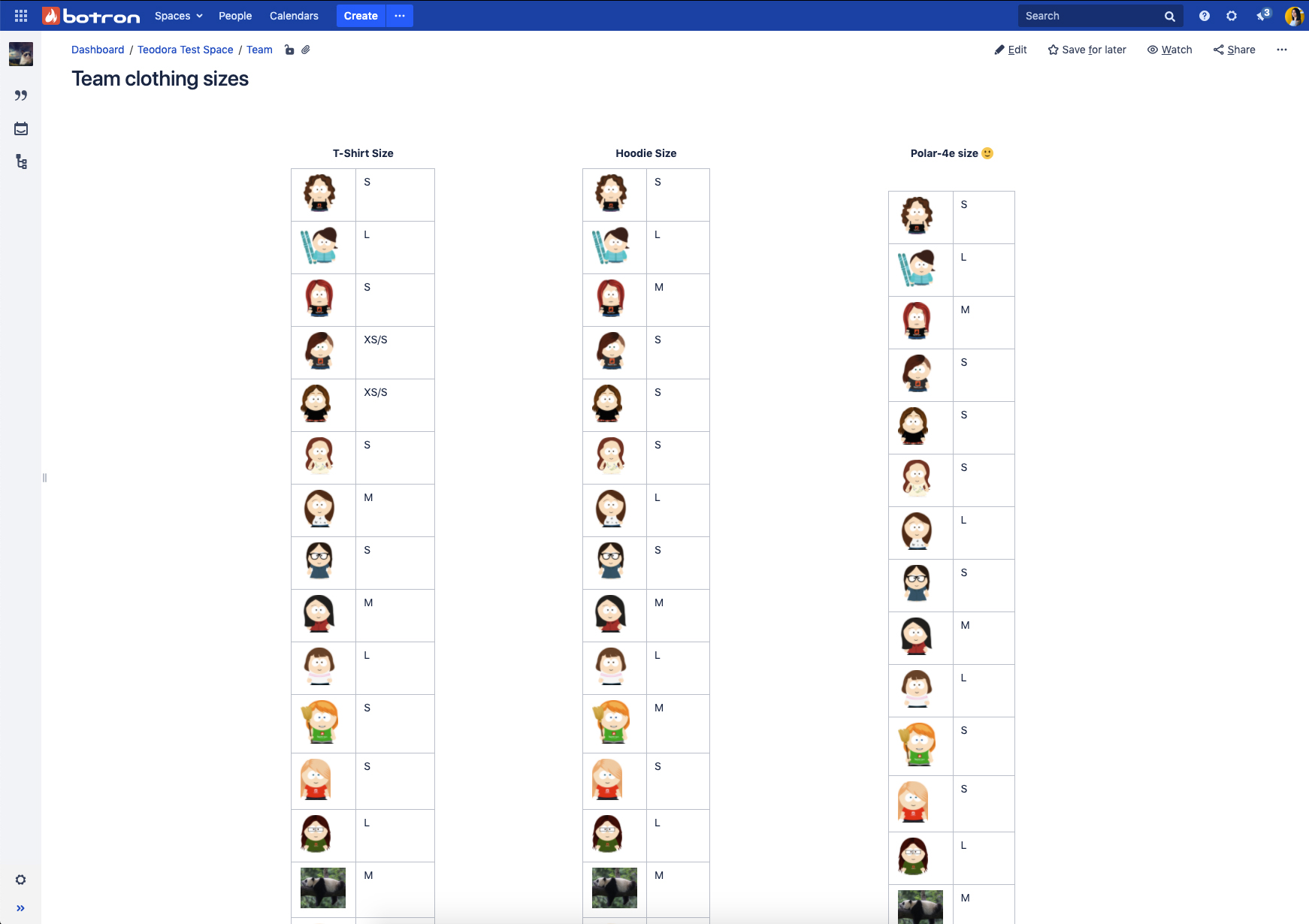Click sidebar resize handle

tap(44, 478)
